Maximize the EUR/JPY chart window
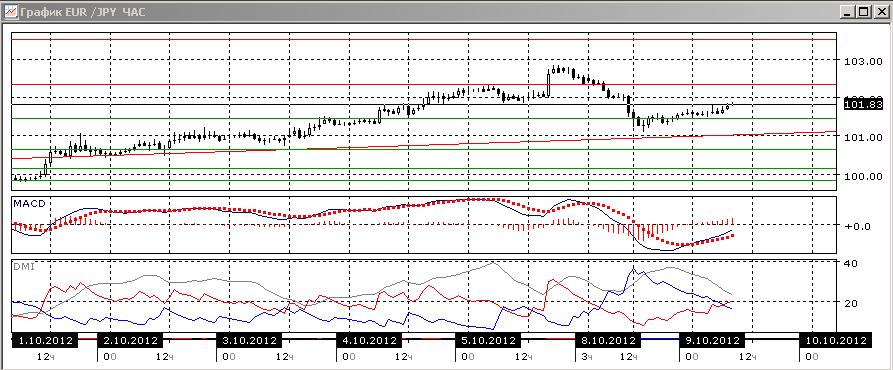 coord(865,11)
